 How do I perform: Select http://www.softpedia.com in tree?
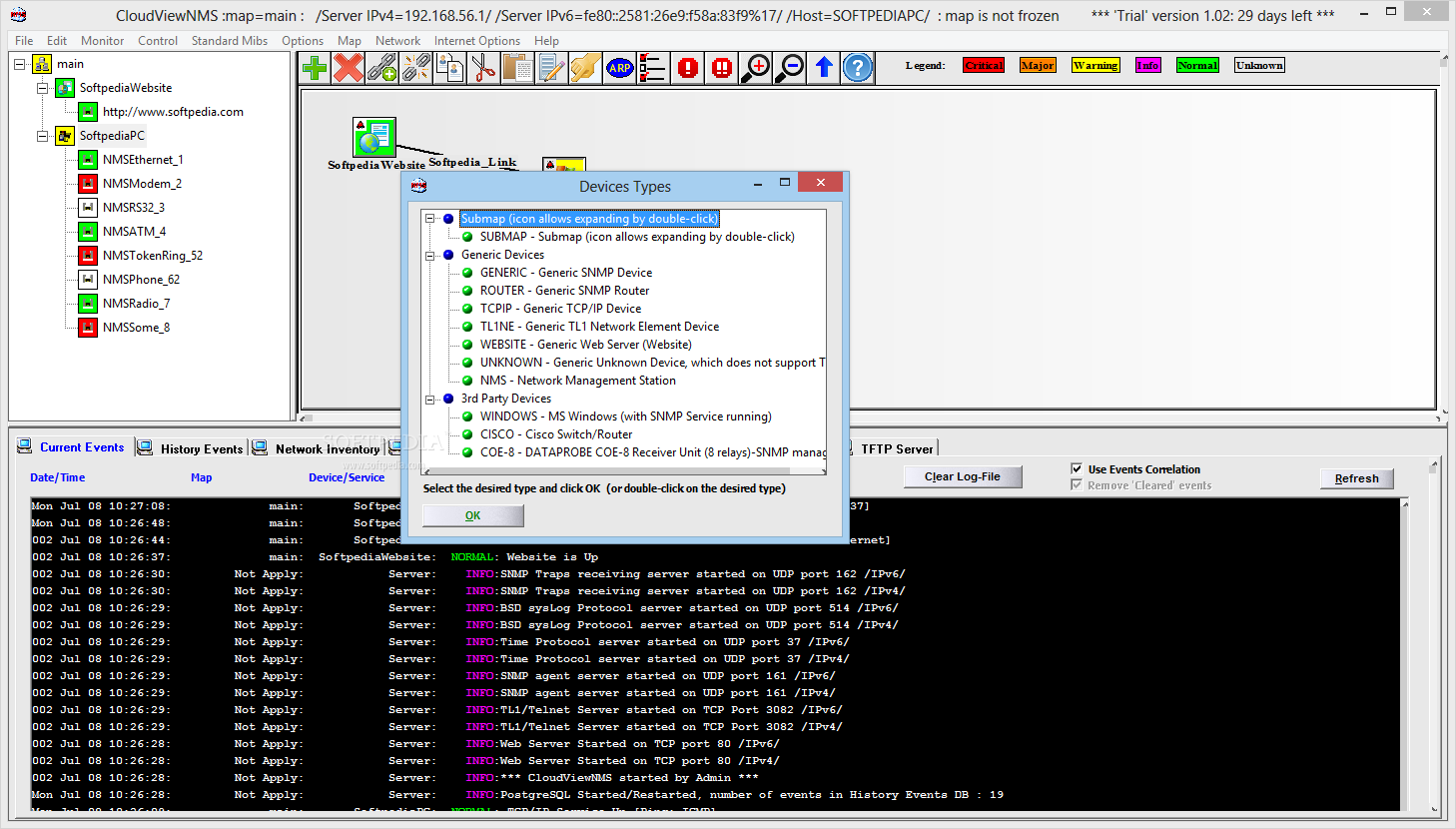pyautogui.click(x=173, y=112)
